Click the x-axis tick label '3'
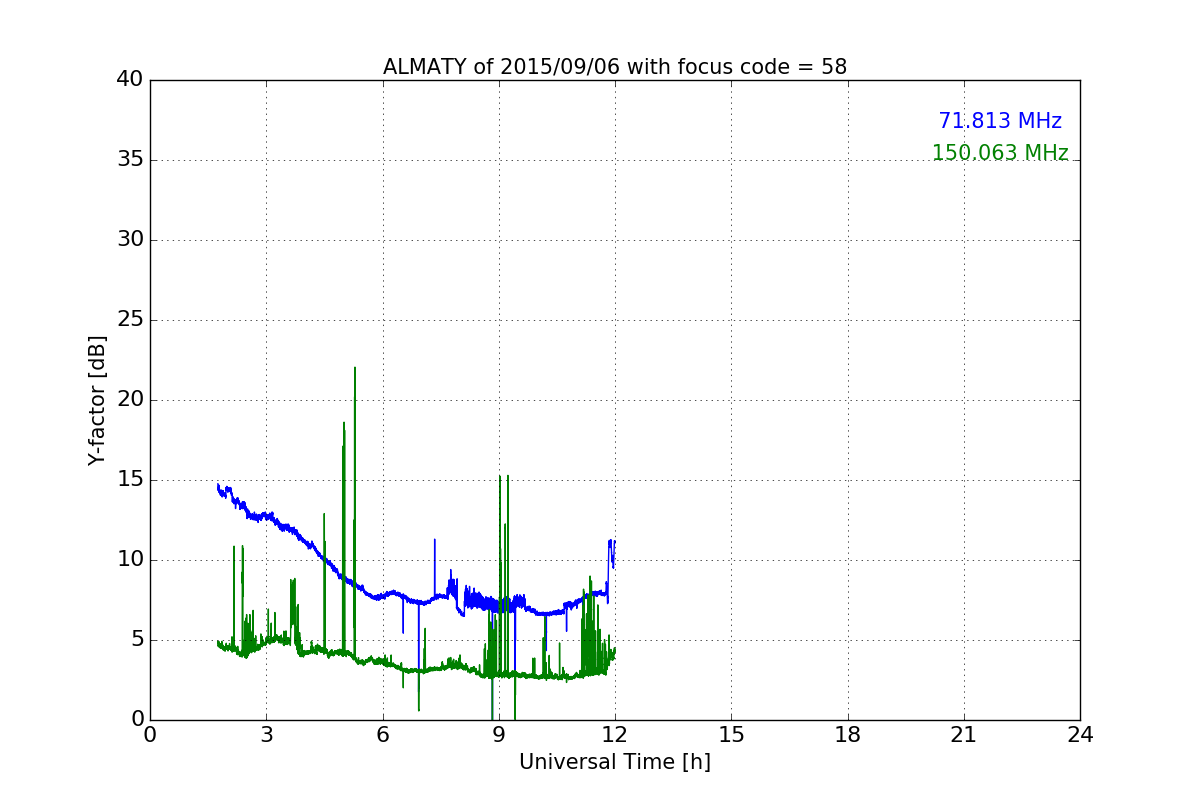 click(x=266, y=735)
